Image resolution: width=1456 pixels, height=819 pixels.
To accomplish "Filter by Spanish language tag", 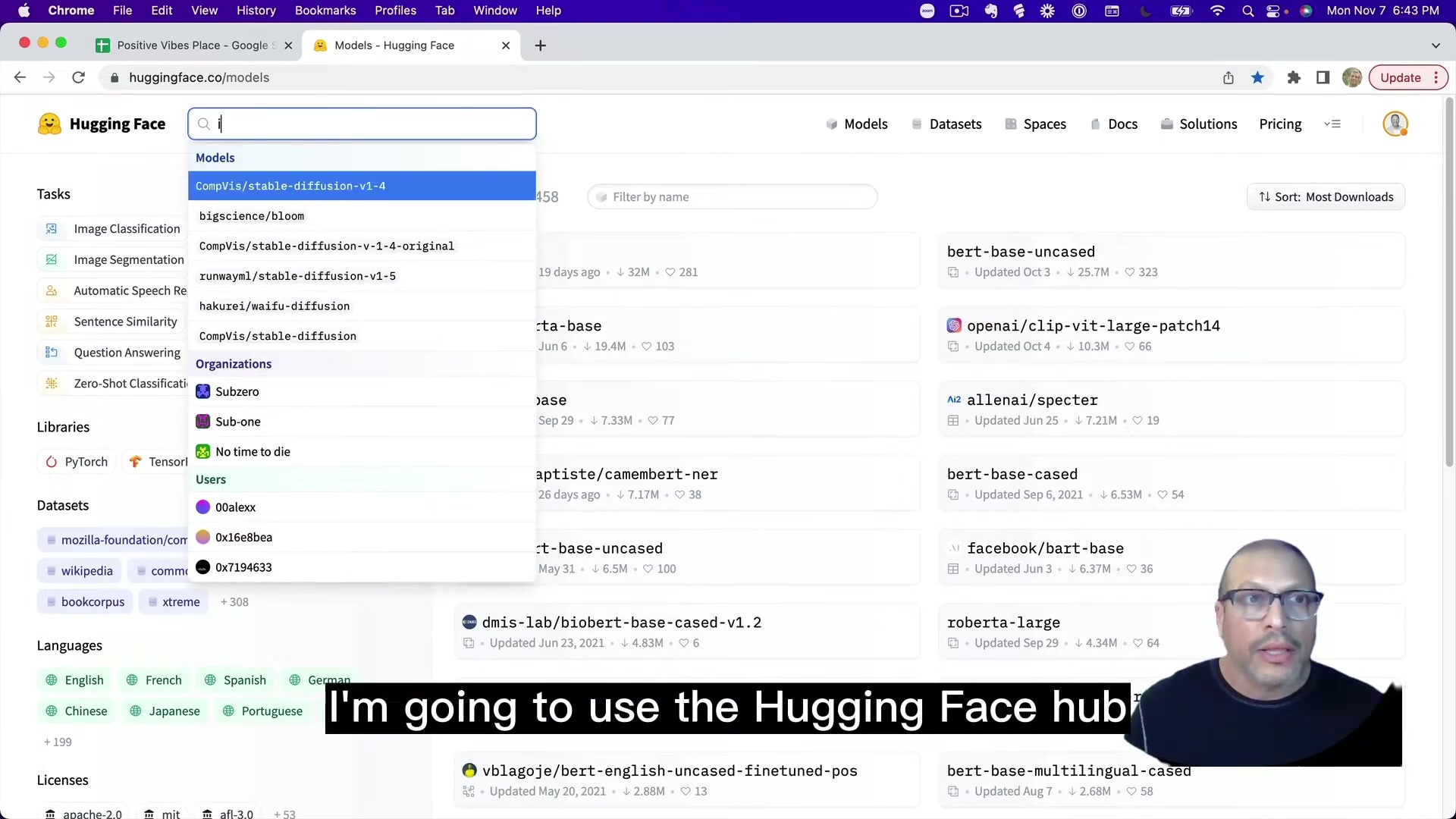I will (x=235, y=680).
